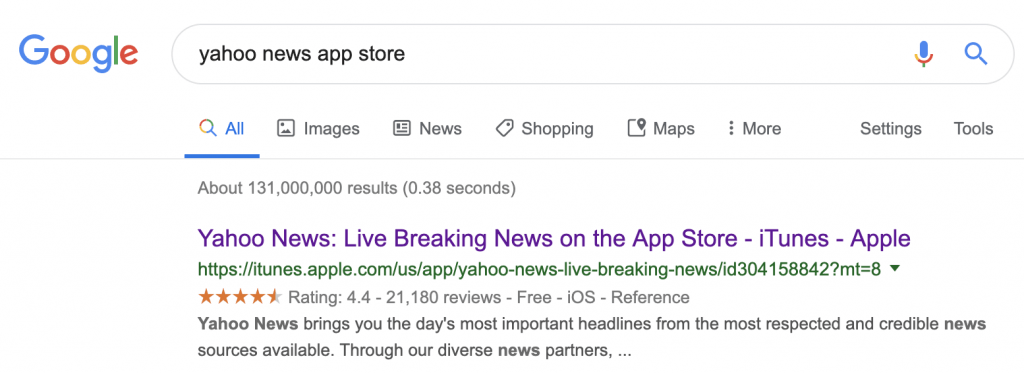Viewport: 1024px width, 373px height.
Task: Expand the More menu
Action: pyautogui.click(x=754, y=129)
